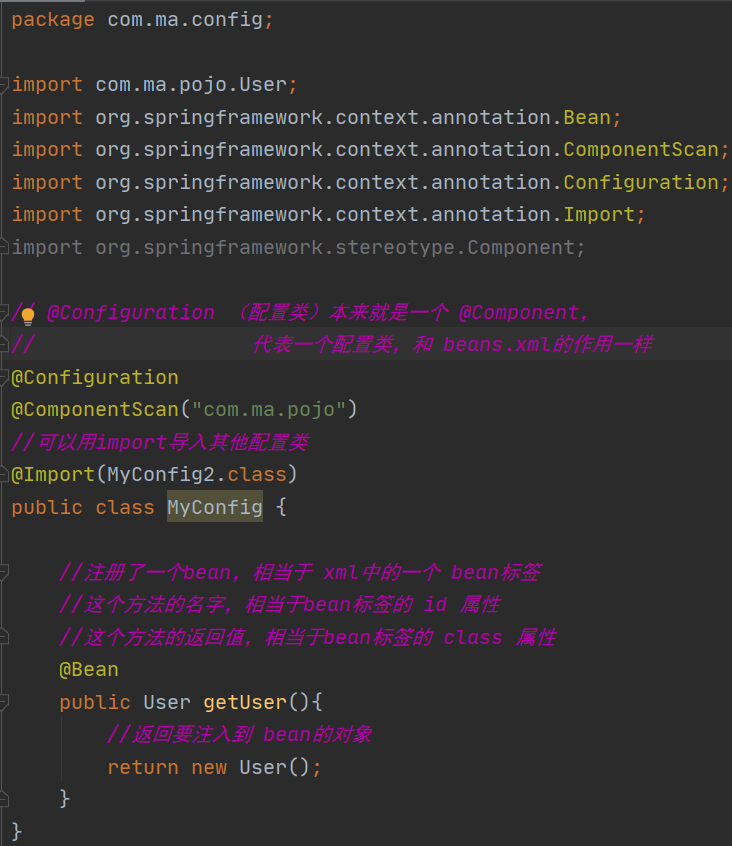Click fold end marker at getUser closing brace
The width and height of the screenshot is (732, 846).
coord(5,799)
